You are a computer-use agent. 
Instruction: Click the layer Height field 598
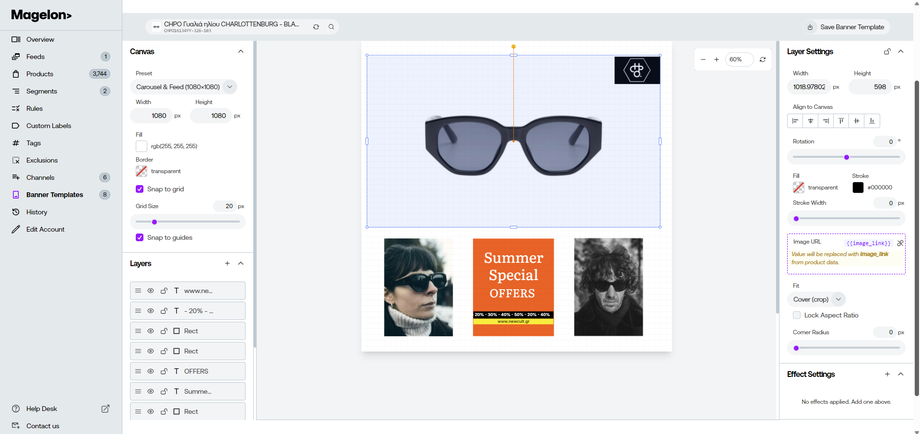tap(870, 87)
